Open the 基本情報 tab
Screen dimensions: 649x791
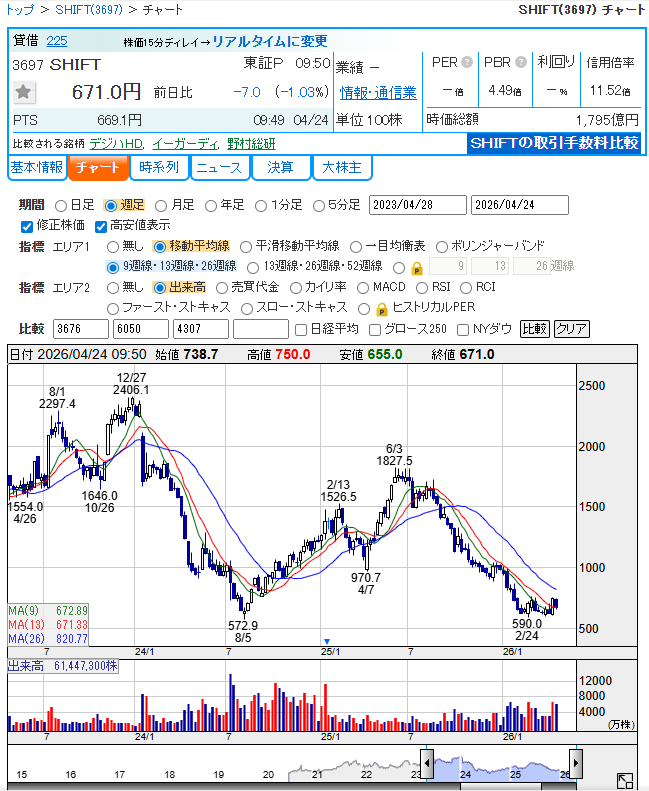coord(37,167)
